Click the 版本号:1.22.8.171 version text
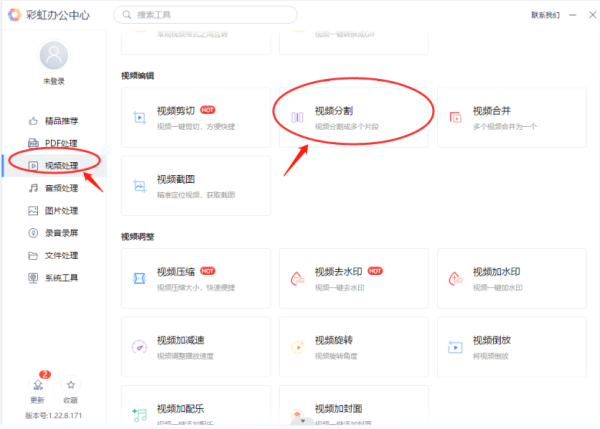Image resolution: width=600 pixels, height=429 pixels. 54,415
